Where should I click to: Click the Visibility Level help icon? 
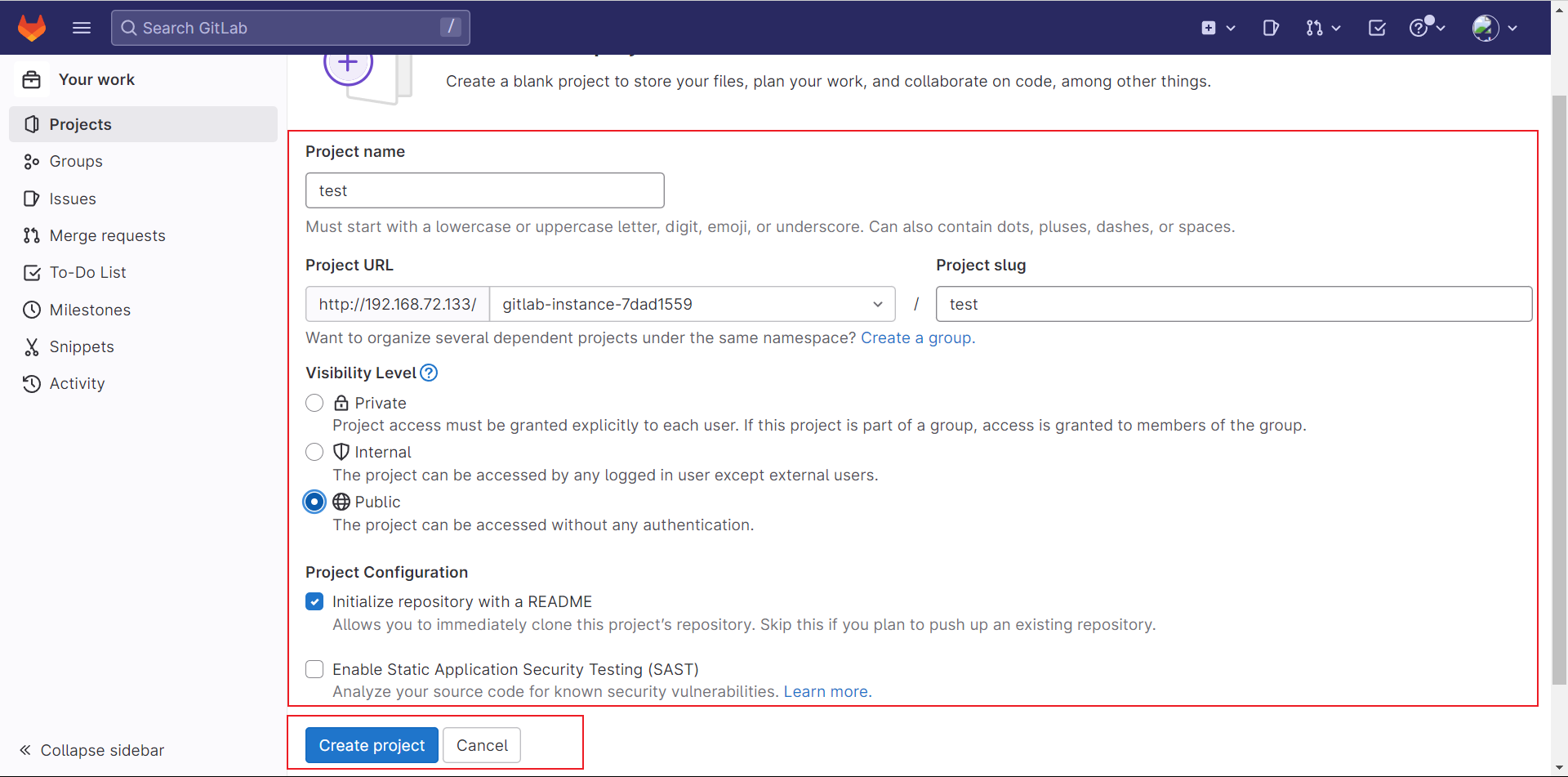429,373
